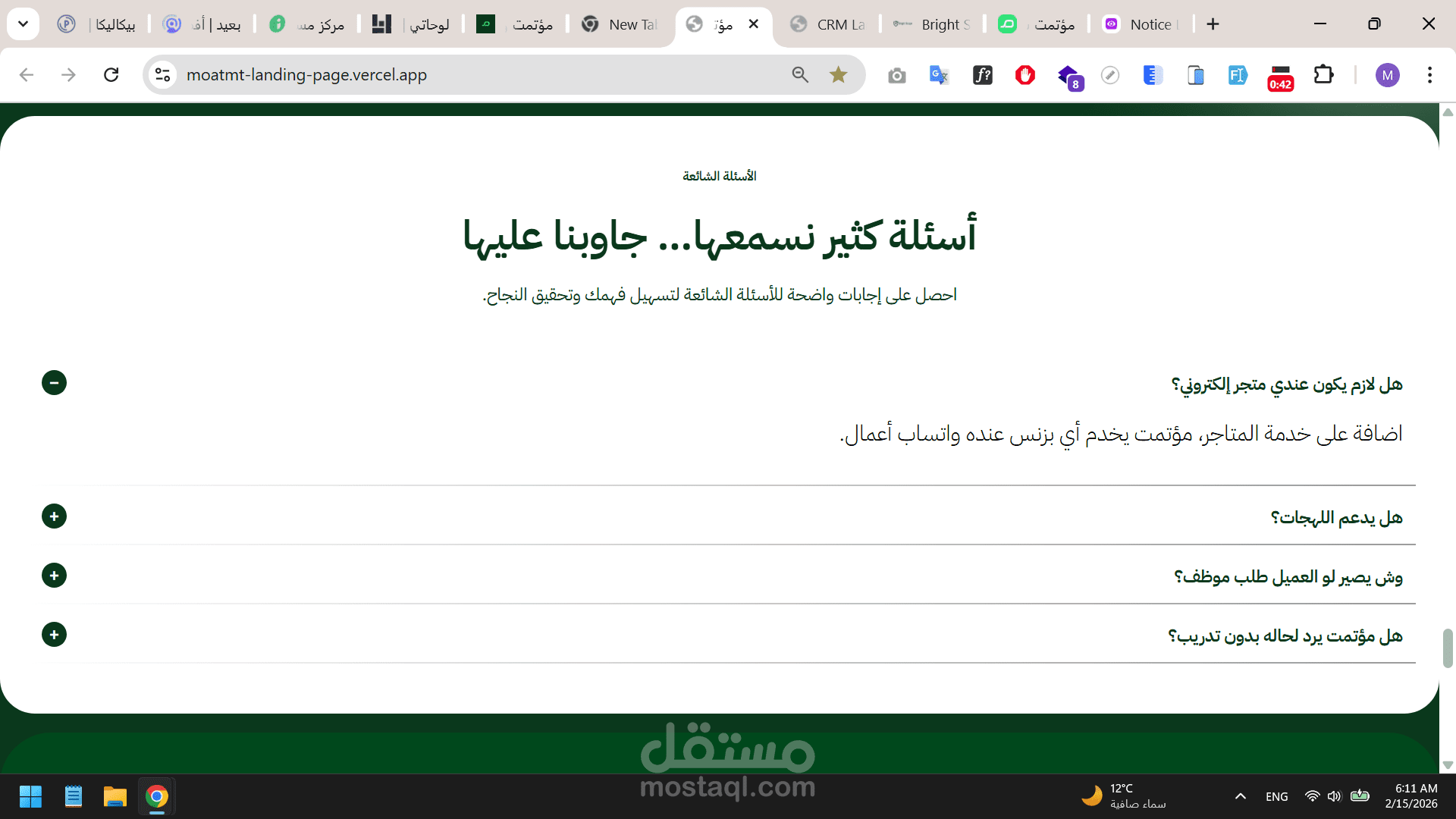Collapse the open FAQ with minus icon
Image resolution: width=1456 pixels, height=819 pixels.
click(54, 382)
